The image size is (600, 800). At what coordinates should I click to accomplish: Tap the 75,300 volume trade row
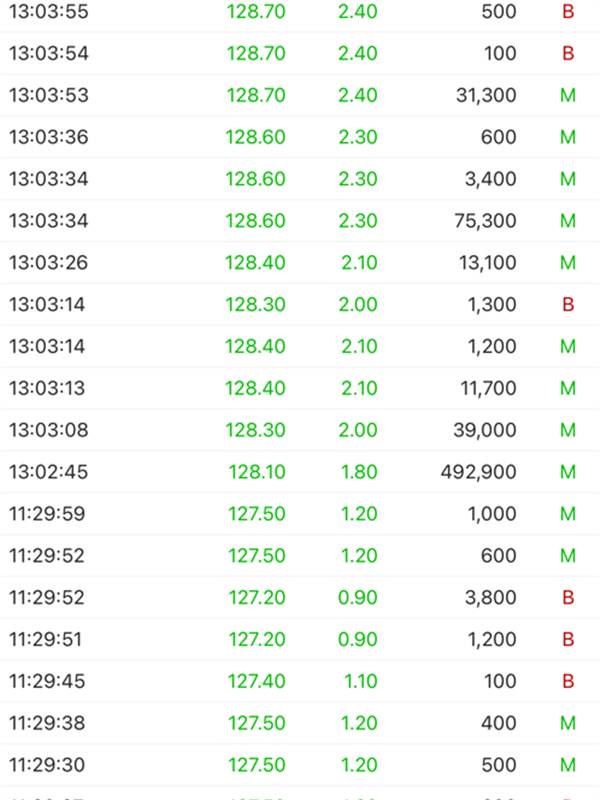[300, 220]
